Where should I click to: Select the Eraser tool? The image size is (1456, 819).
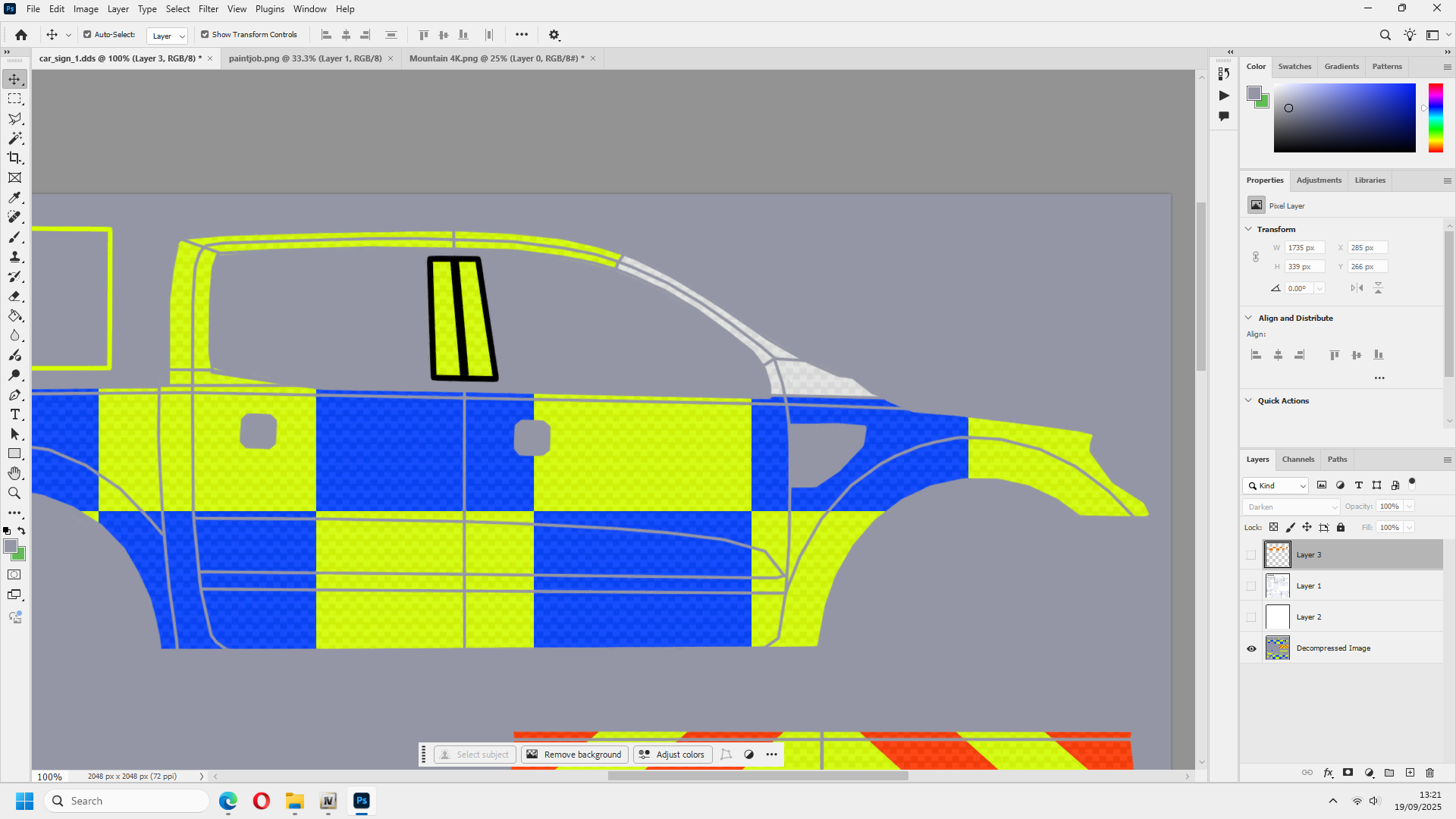pyautogui.click(x=14, y=297)
